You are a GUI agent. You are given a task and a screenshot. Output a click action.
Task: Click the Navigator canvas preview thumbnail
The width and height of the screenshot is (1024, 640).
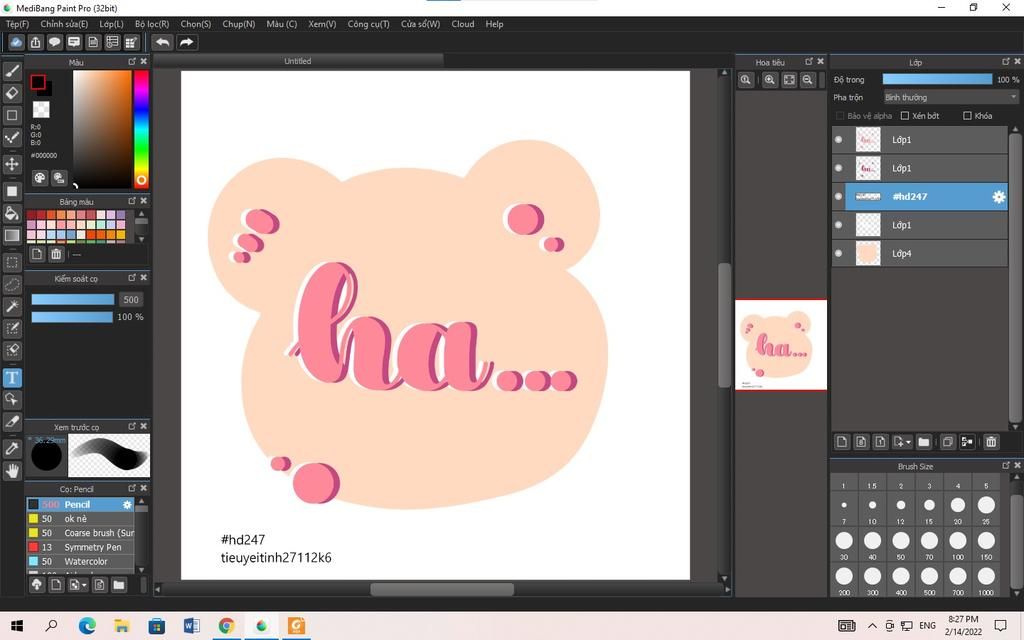pos(781,345)
